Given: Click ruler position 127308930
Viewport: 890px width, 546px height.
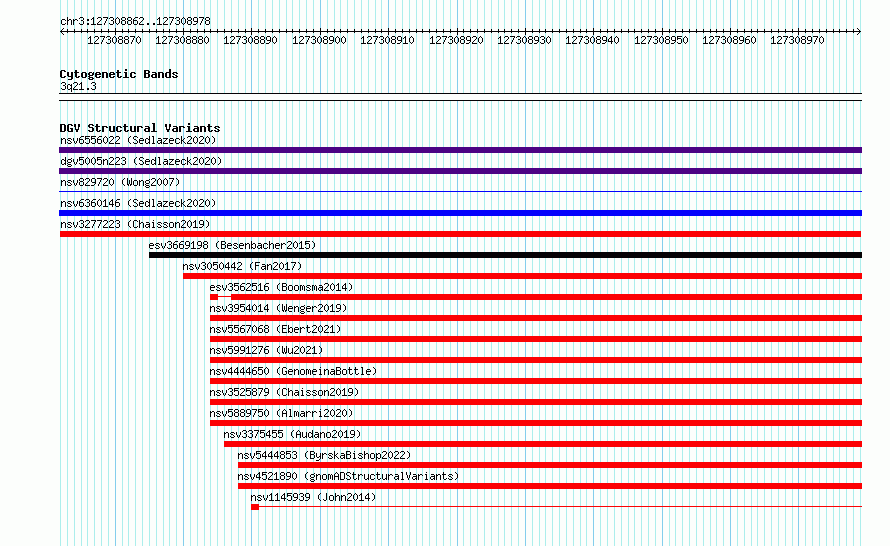Looking at the screenshot, I should (524, 40).
